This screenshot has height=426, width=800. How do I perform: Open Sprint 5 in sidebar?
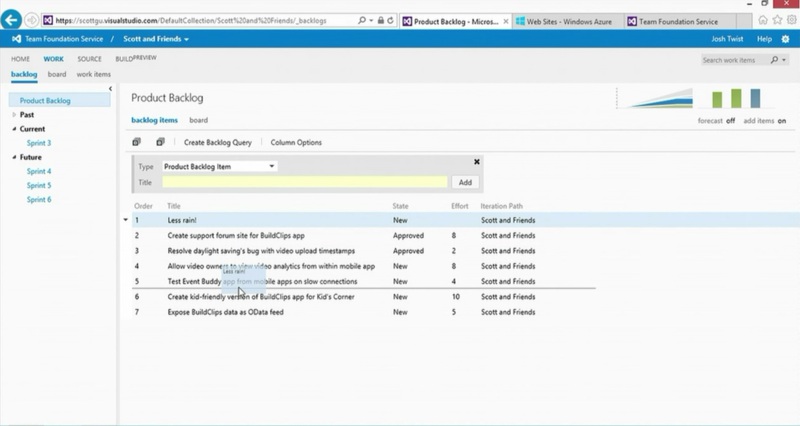coord(39,185)
